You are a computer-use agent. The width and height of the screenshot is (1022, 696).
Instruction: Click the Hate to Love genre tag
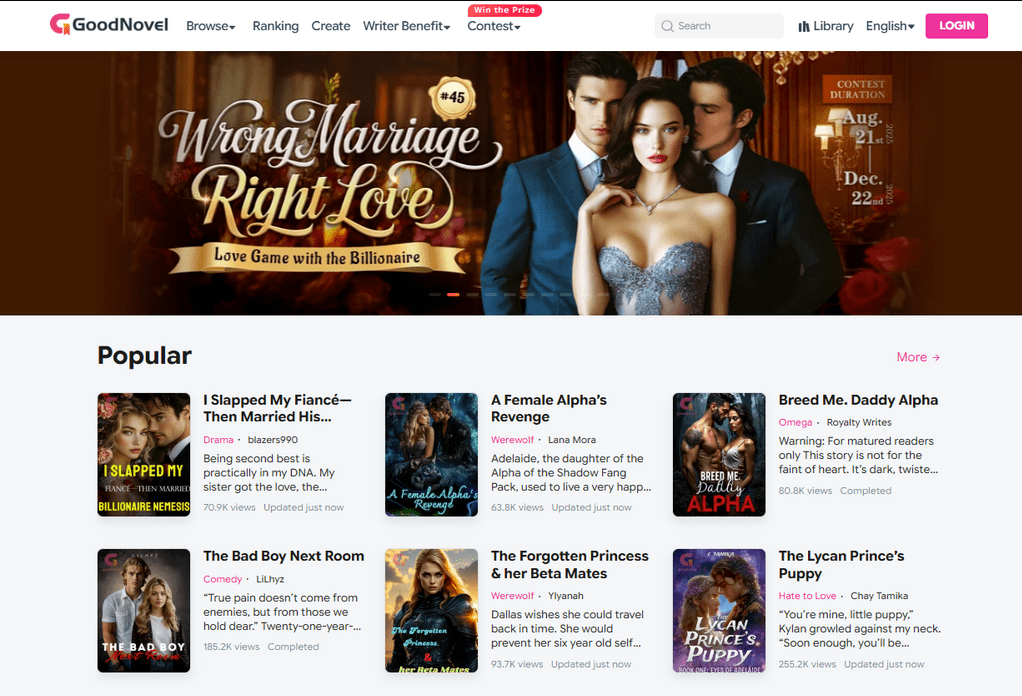pos(807,595)
